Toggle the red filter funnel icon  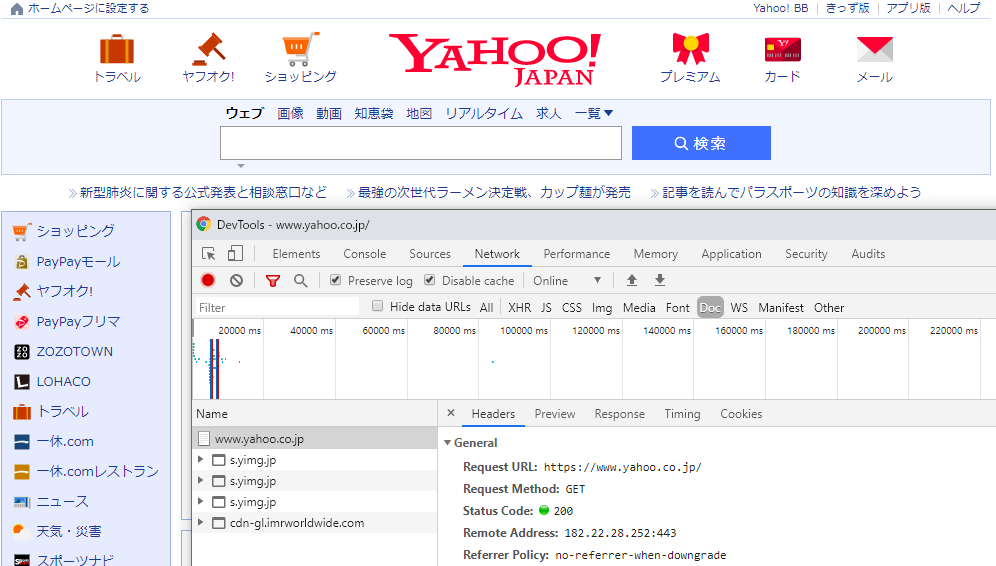272,281
